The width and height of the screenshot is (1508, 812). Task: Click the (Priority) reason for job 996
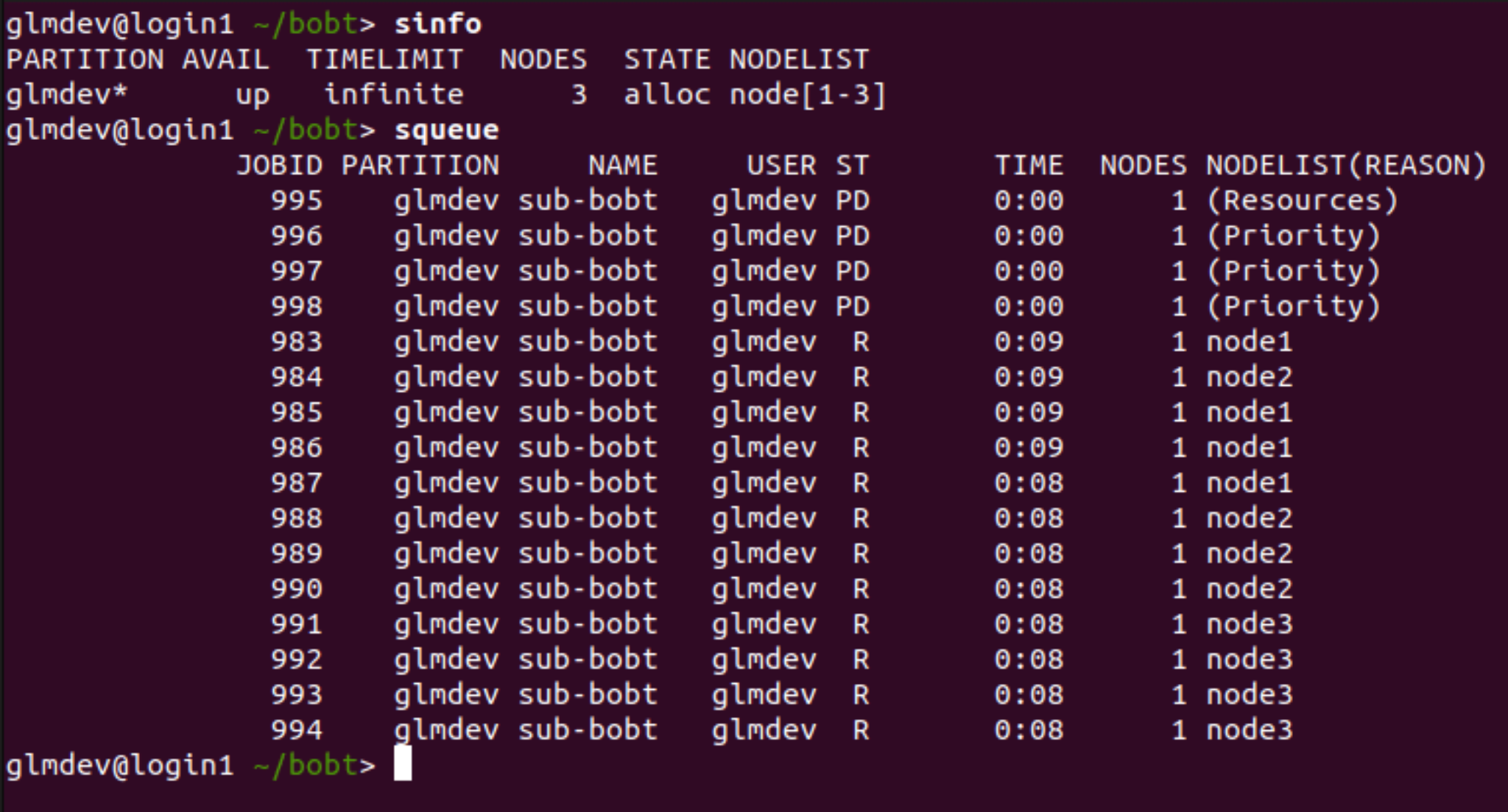click(1293, 236)
